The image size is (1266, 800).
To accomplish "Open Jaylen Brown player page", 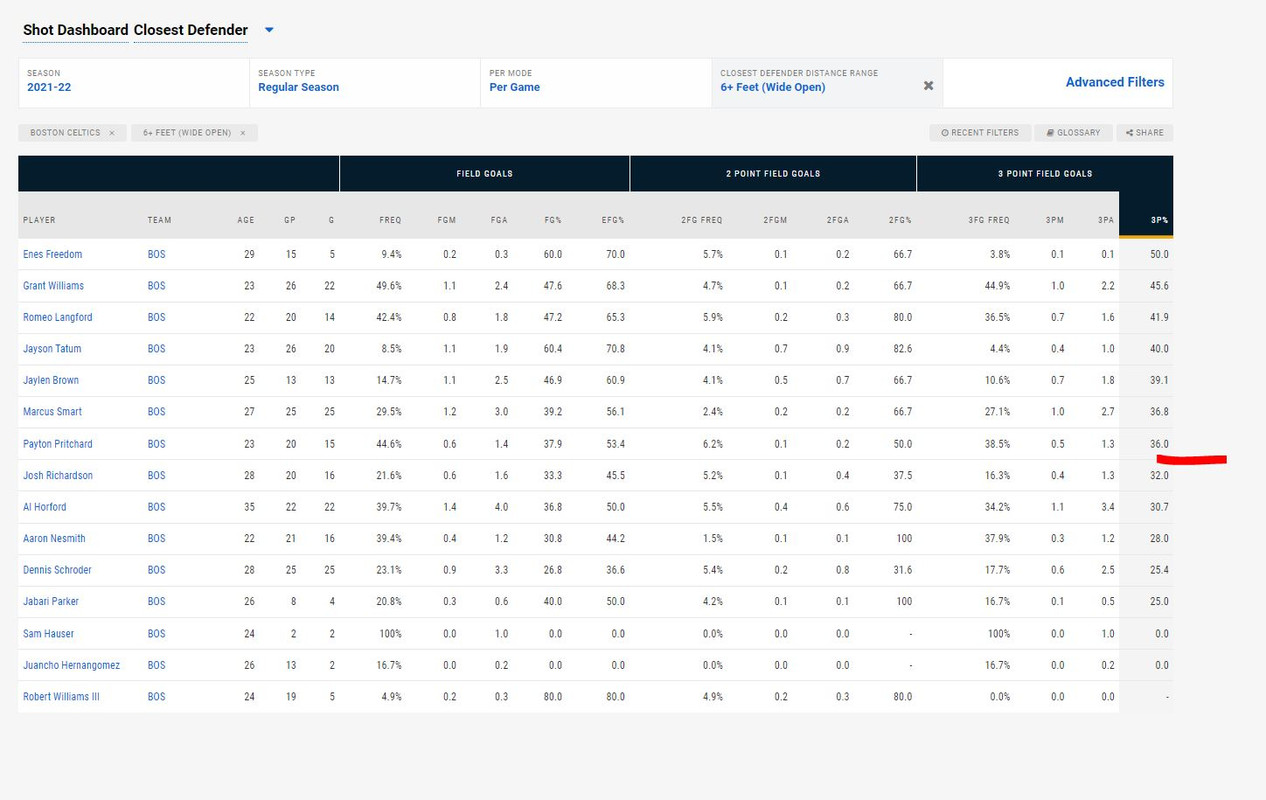I will [51, 380].
